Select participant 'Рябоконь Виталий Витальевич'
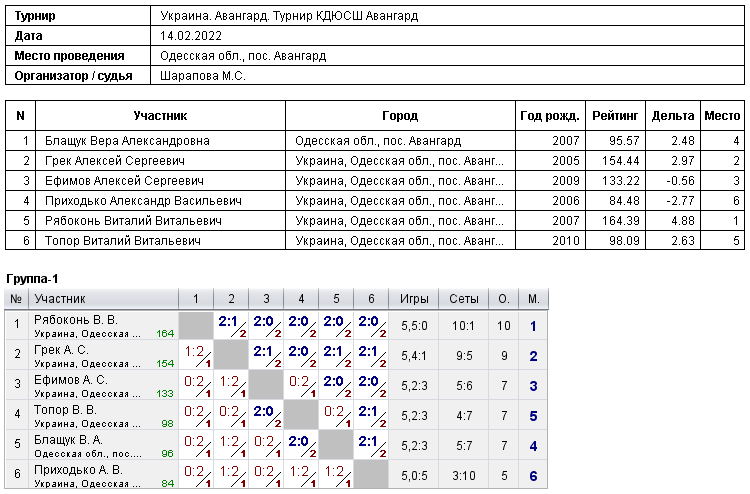The image size is (750, 494). click(133, 221)
